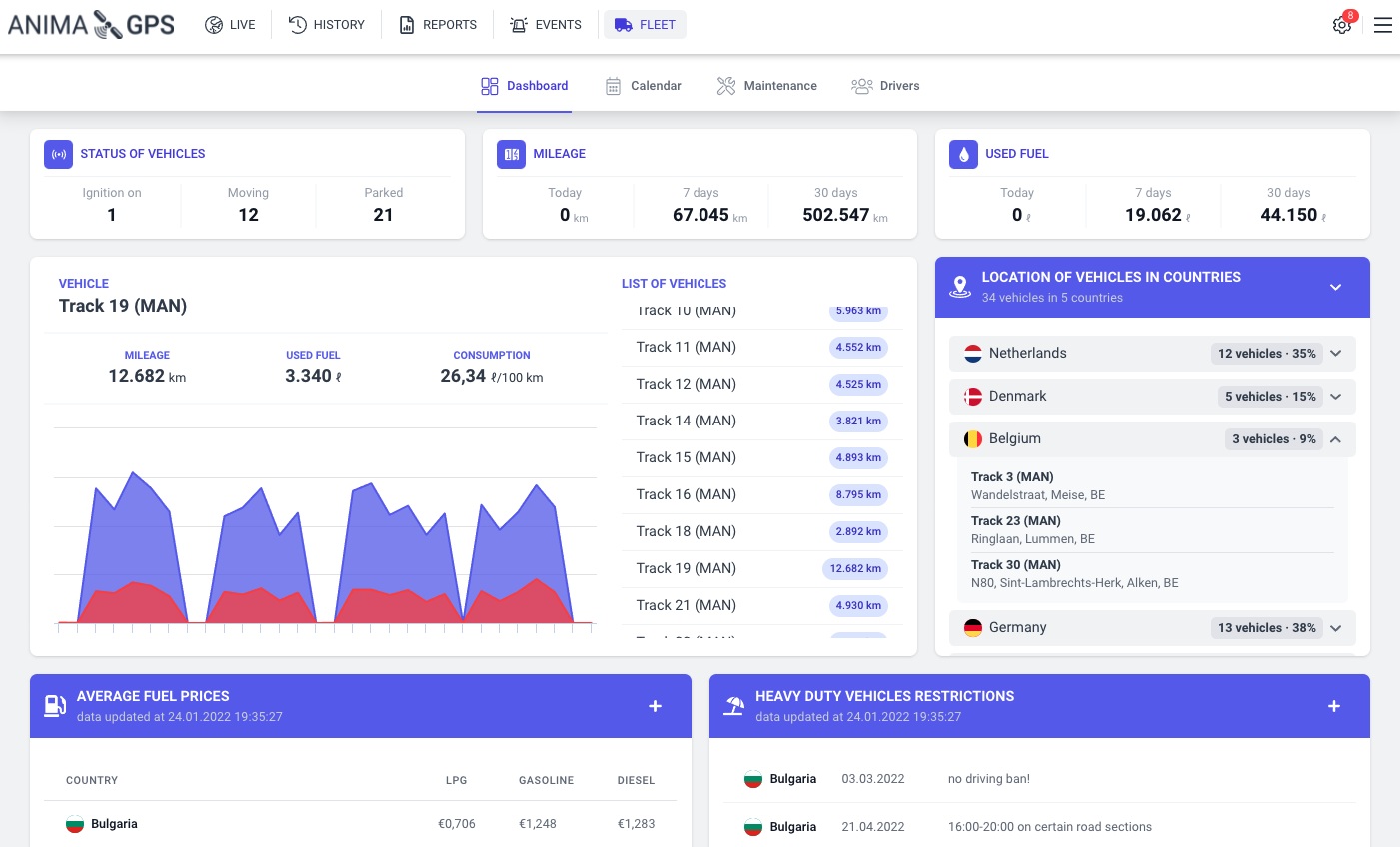Add entry to Average Fuel Prices
Image resolution: width=1400 pixels, height=847 pixels.
(655, 706)
